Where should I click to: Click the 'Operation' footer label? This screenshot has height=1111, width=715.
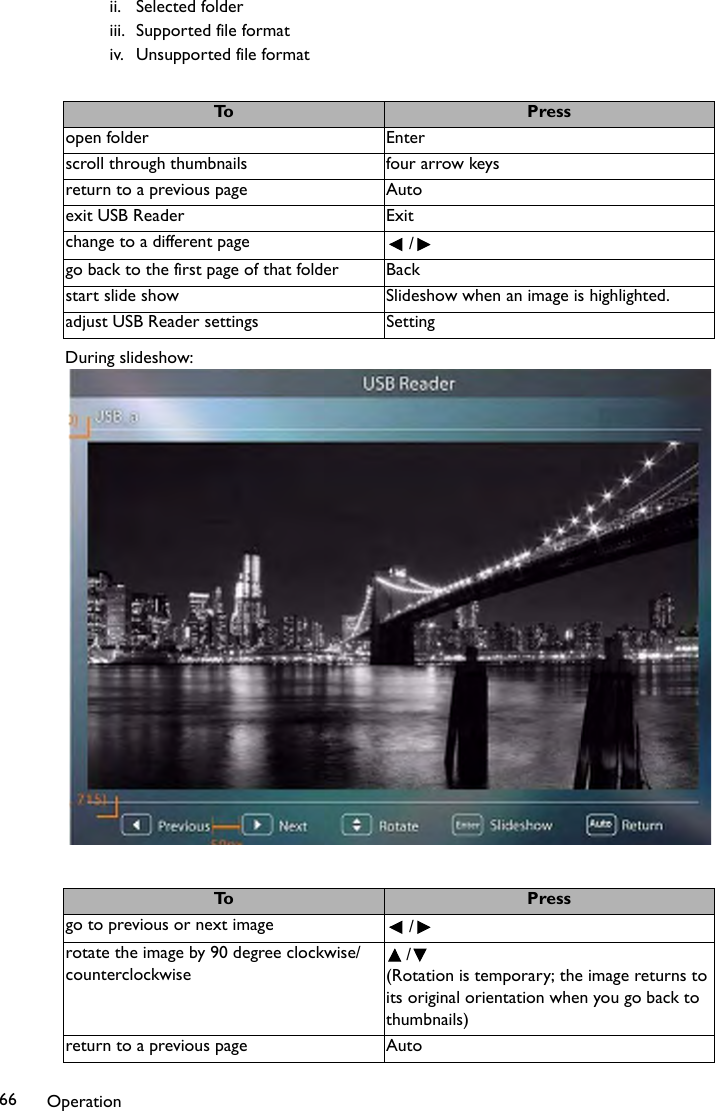point(84,1101)
